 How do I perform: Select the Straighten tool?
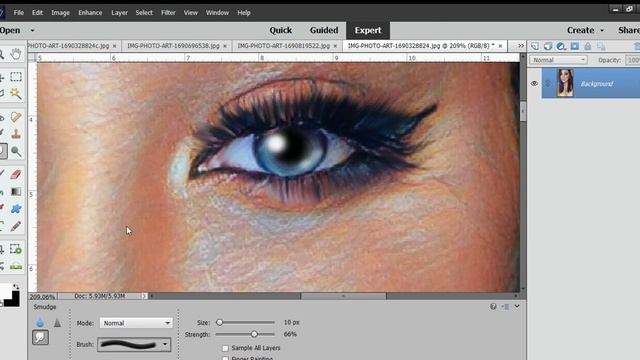tap(16, 266)
